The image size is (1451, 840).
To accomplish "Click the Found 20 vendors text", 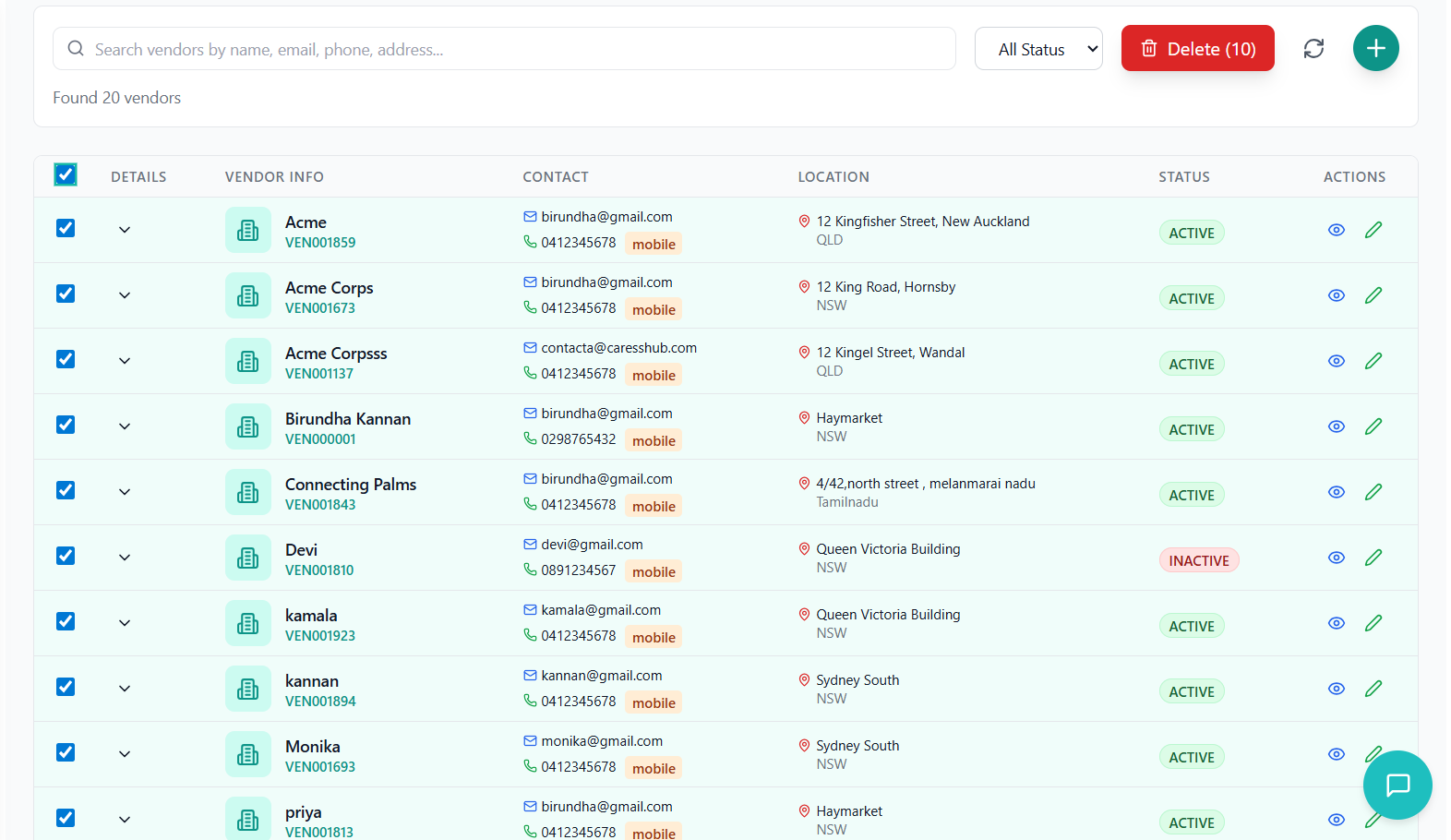I will [x=116, y=98].
